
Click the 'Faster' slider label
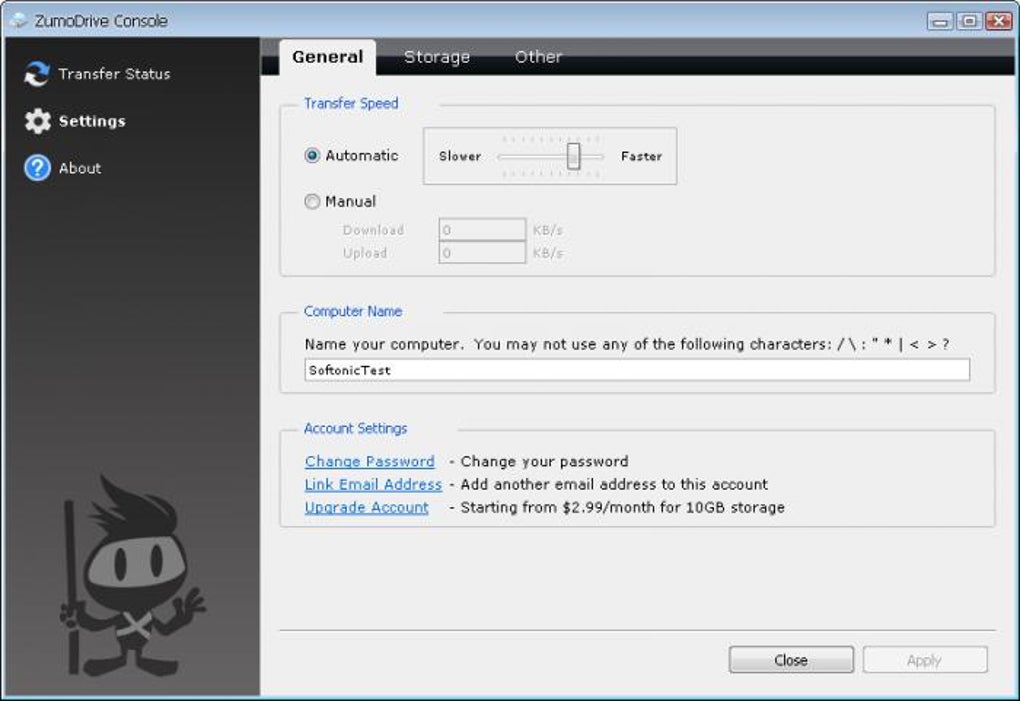tap(641, 156)
